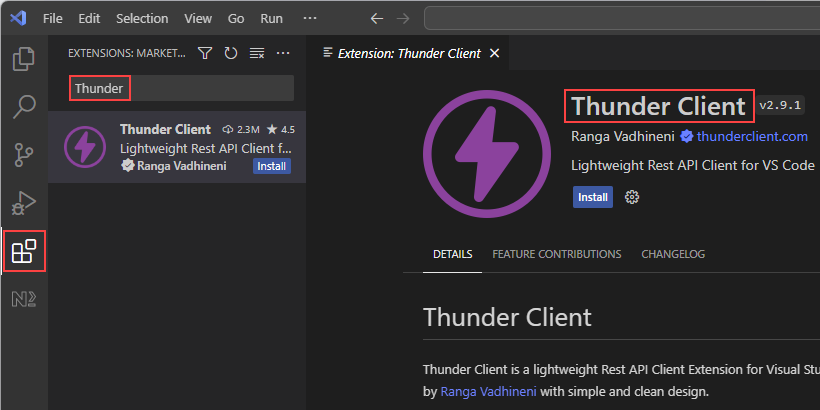Screen dimensions: 820x410
Task: Open the N2 sidebar icon below Extensions
Action: (24, 299)
